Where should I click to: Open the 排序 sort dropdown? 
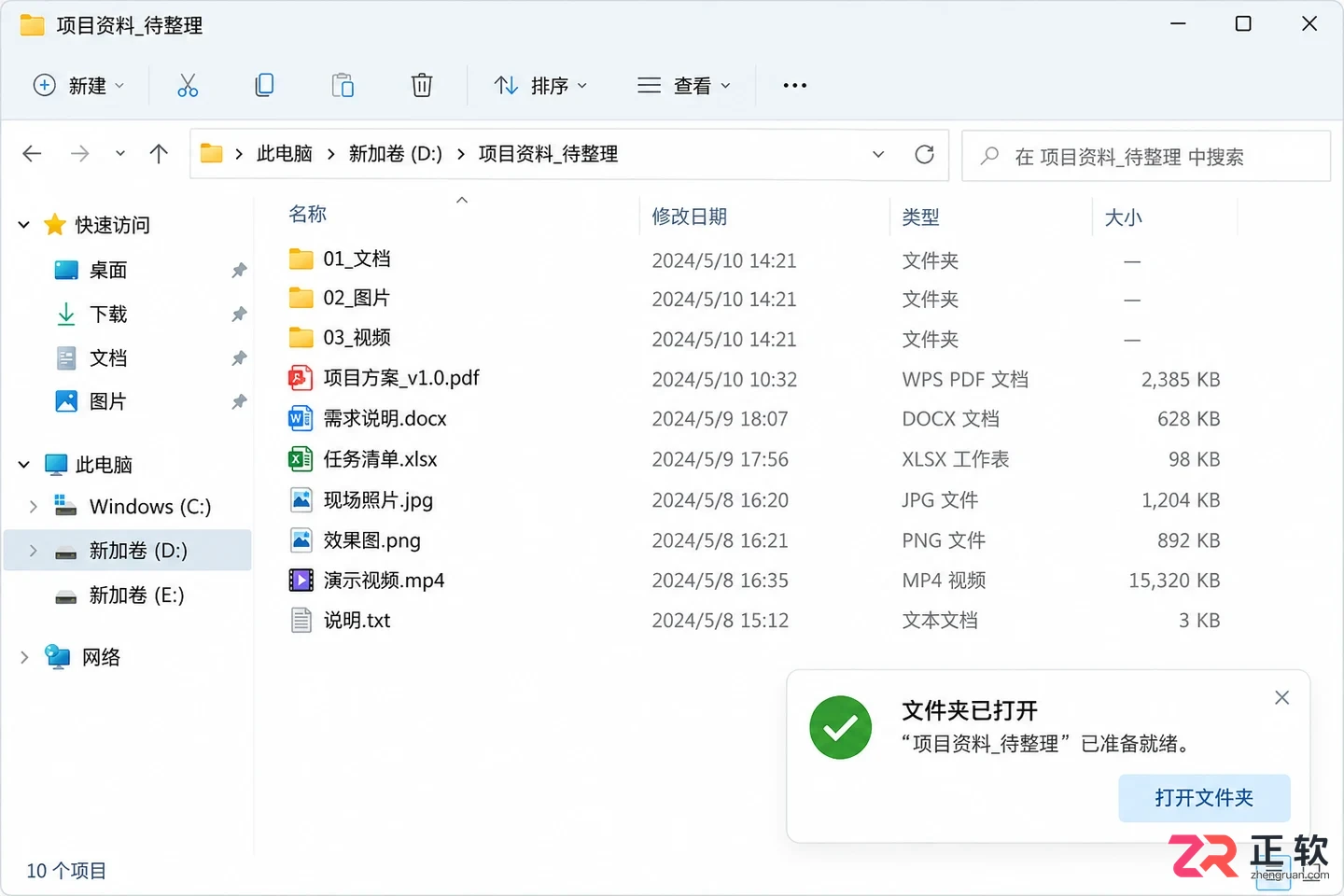(541, 86)
